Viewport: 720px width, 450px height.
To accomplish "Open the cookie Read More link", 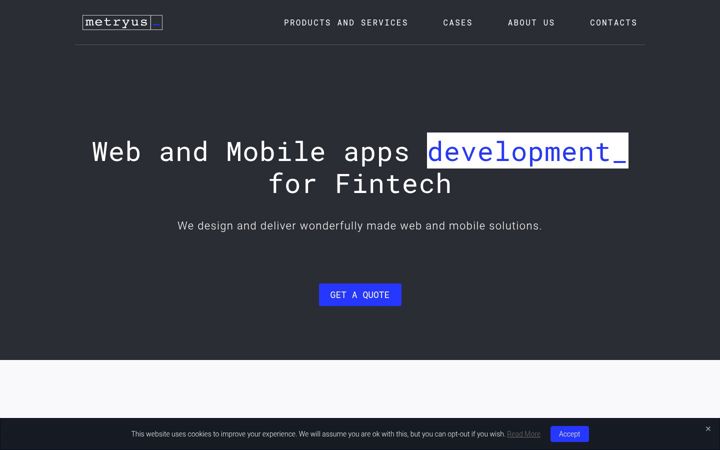I will 523,434.
